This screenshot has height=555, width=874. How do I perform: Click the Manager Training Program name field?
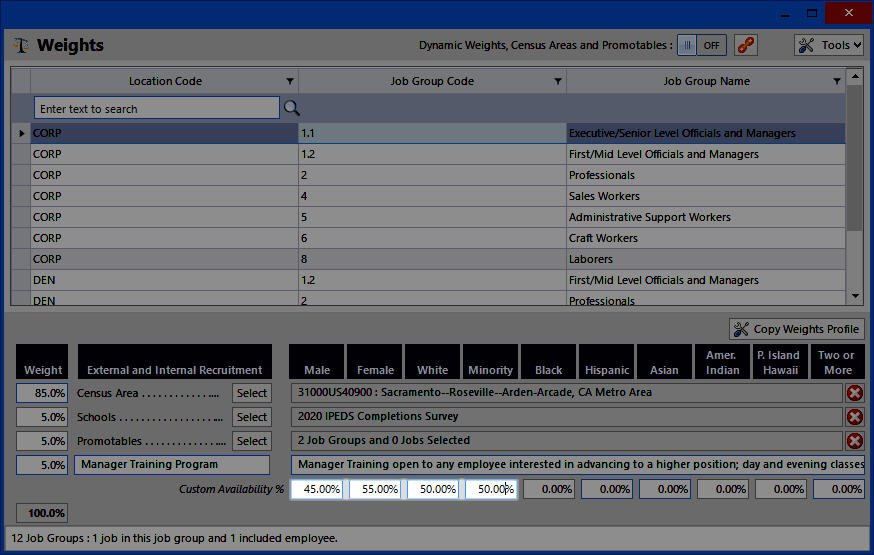pos(172,464)
